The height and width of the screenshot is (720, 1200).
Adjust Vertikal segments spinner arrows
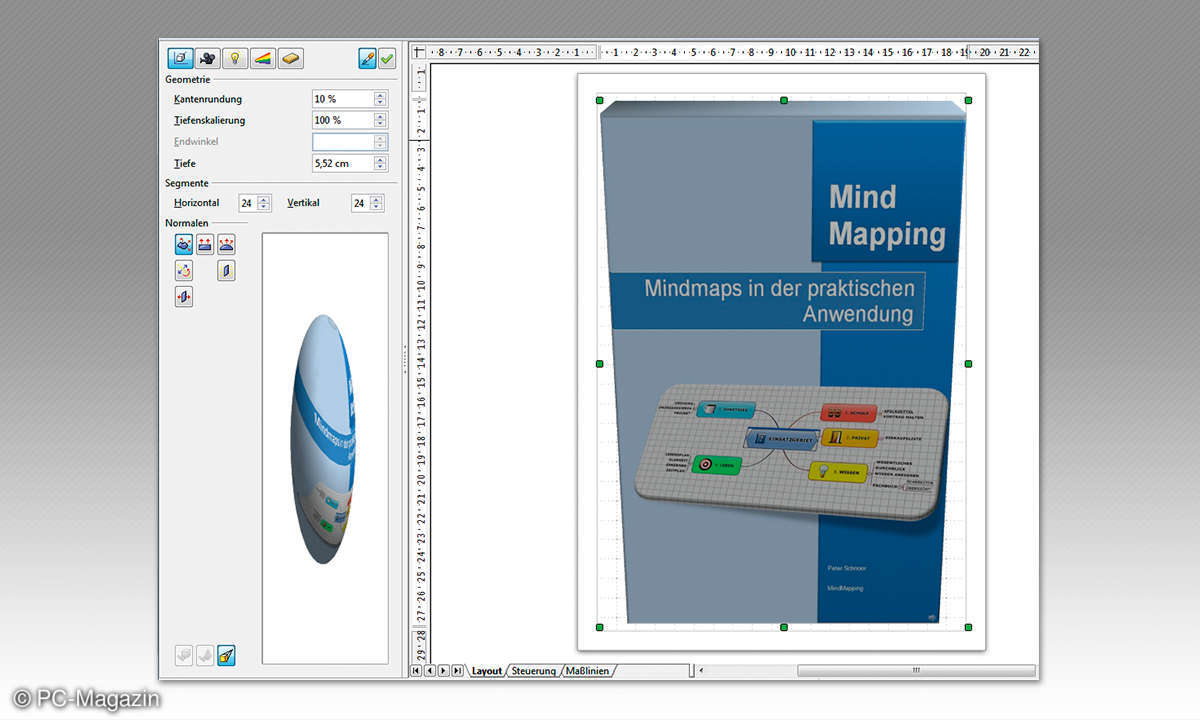pyautogui.click(x=376, y=203)
